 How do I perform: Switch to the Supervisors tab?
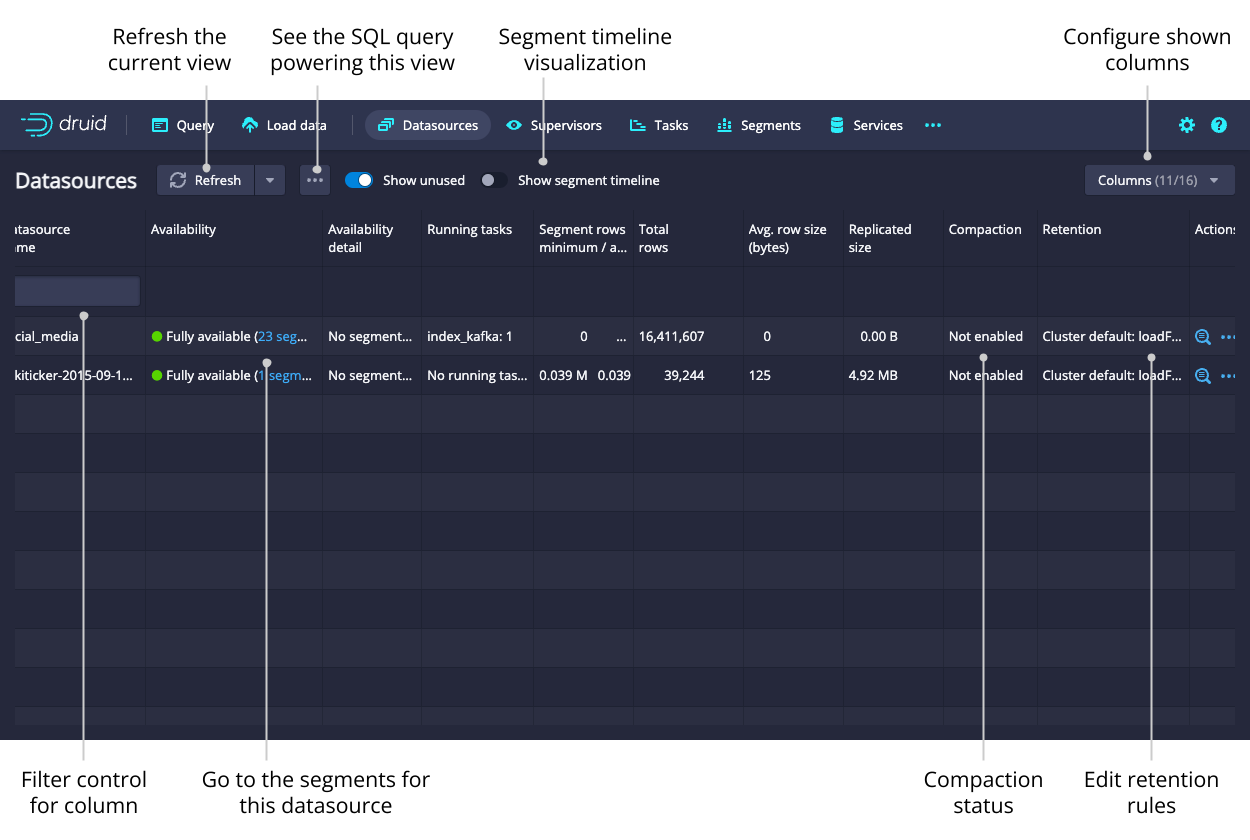(x=554, y=125)
